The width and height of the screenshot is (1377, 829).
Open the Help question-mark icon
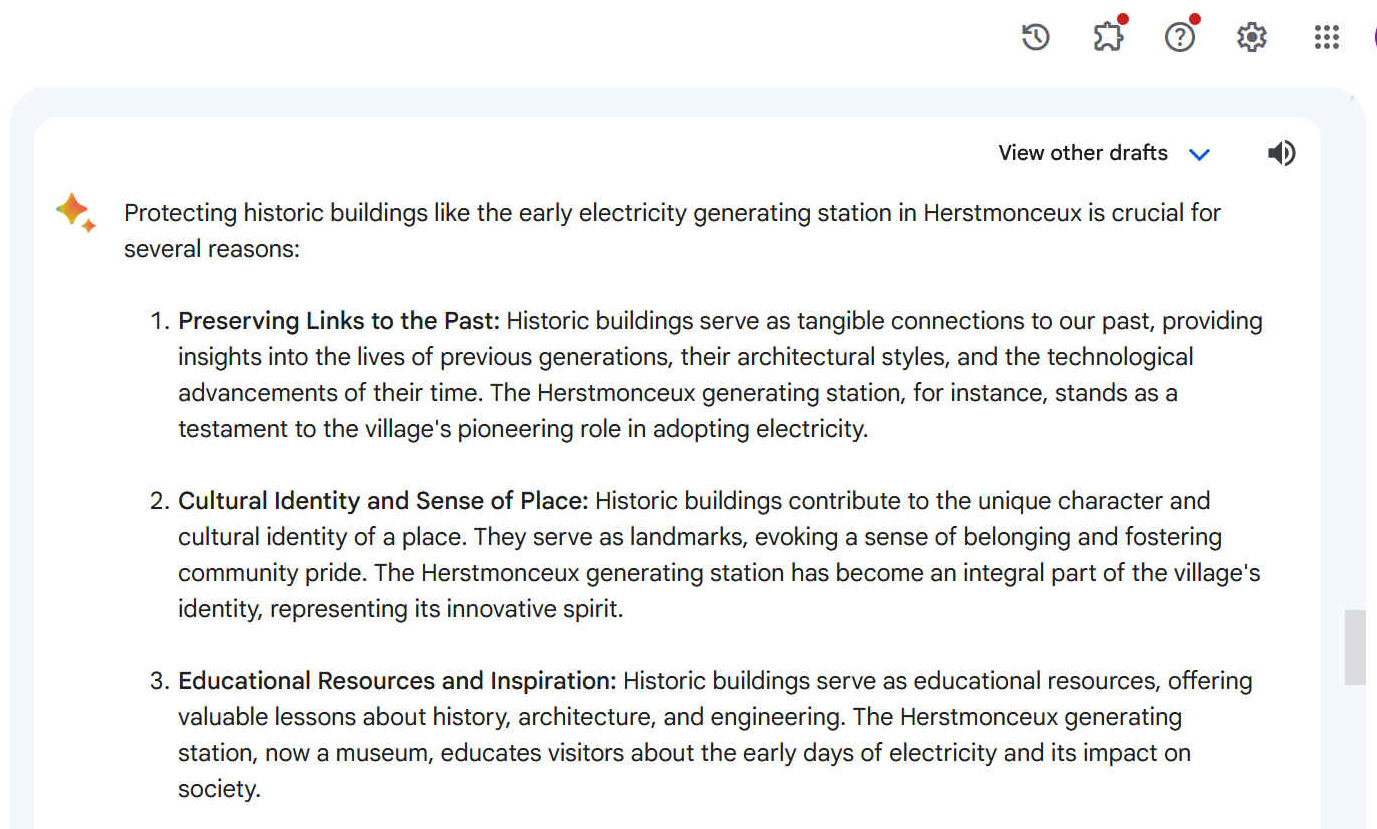click(x=1180, y=37)
